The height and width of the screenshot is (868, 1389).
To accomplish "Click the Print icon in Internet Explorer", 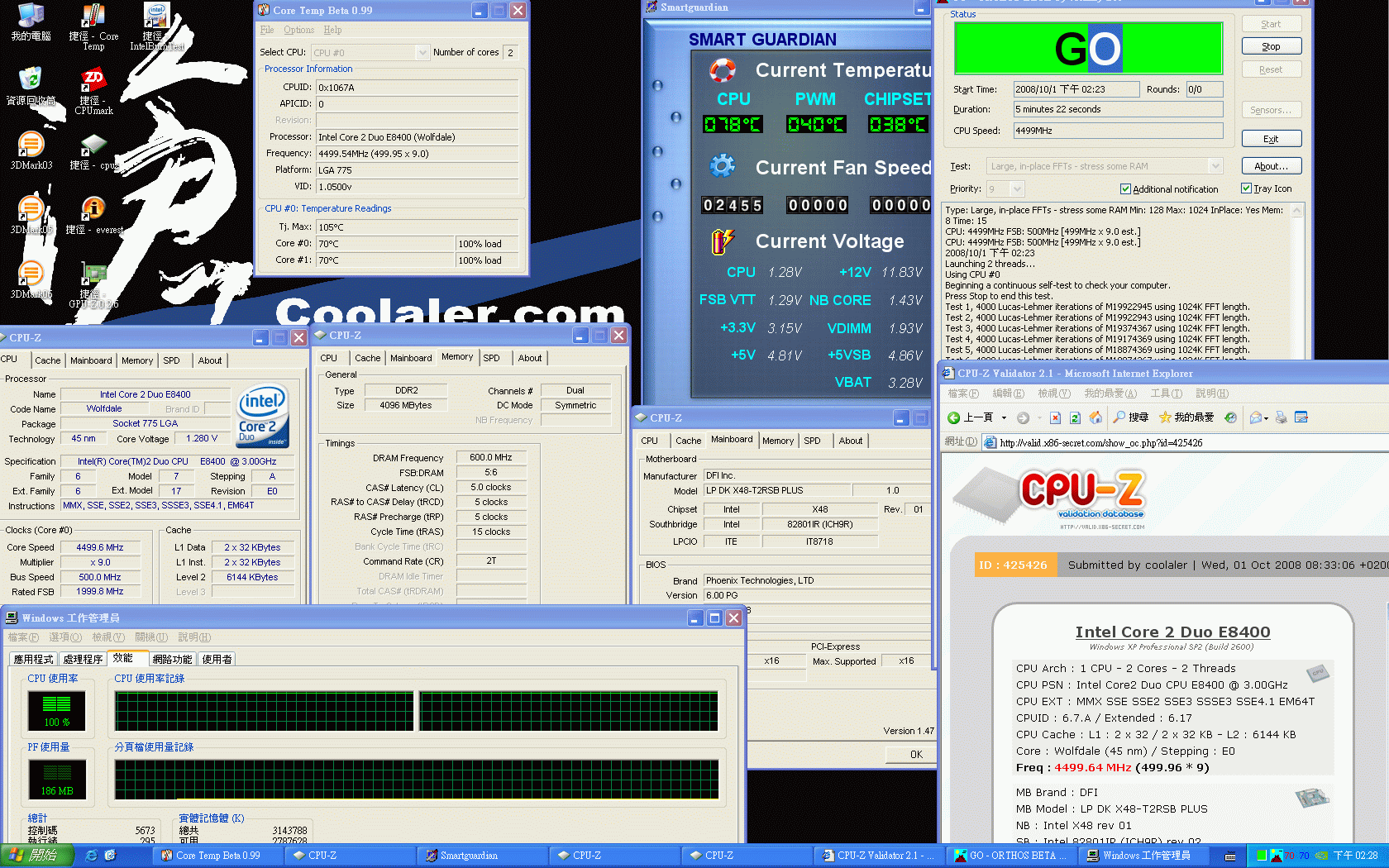I will [1281, 417].
